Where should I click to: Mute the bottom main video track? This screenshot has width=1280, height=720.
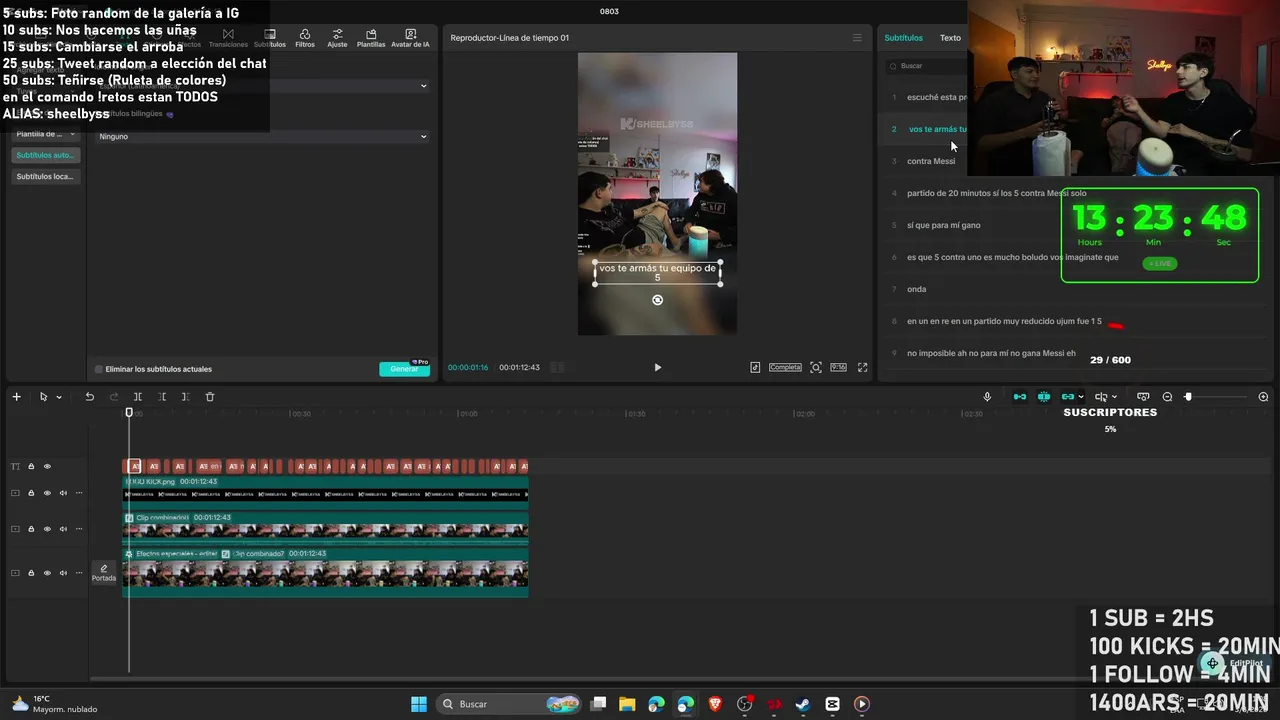(x=63, y=573)
